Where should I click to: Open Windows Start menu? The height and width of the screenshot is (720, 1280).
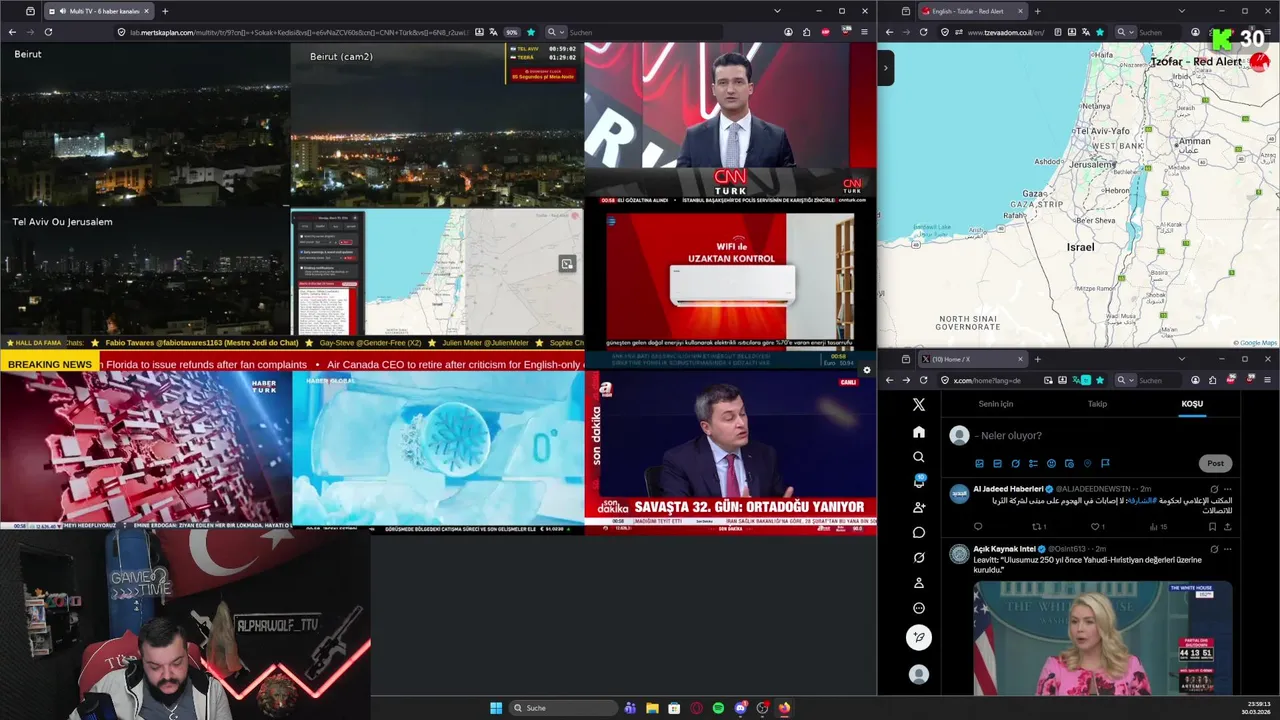tap(496, 708)
